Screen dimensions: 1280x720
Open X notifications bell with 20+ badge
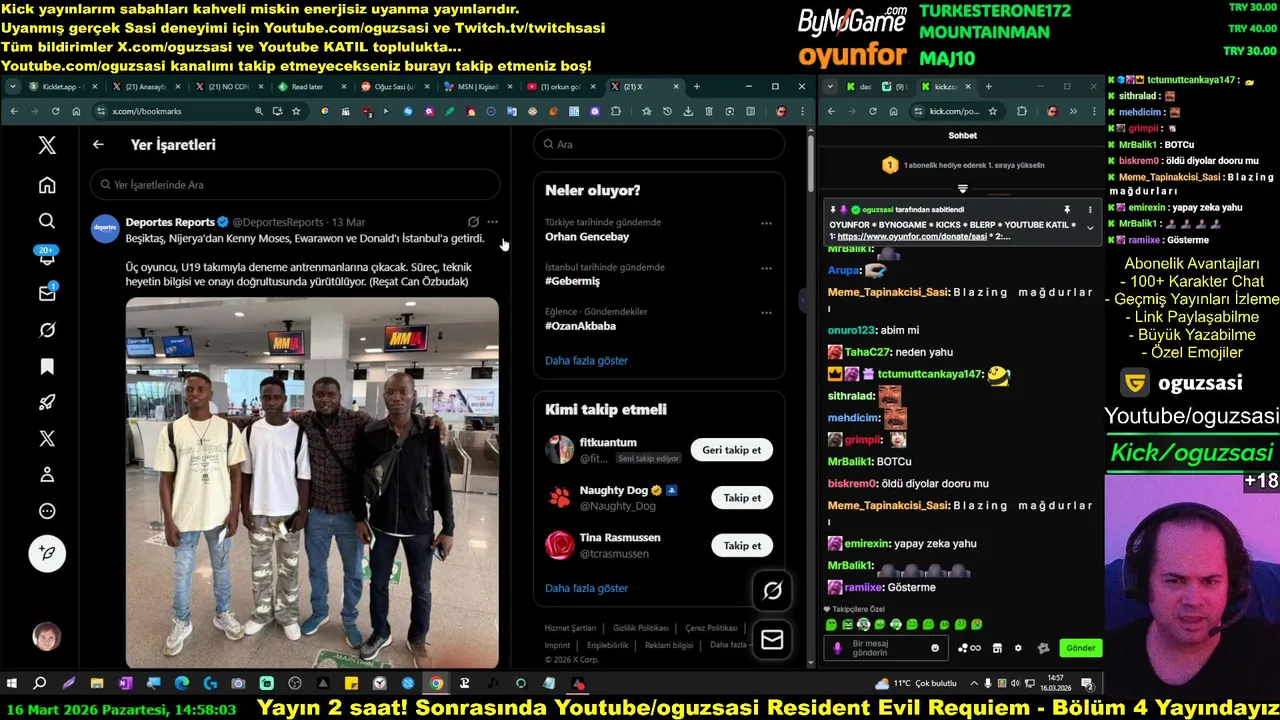(47, 256)
